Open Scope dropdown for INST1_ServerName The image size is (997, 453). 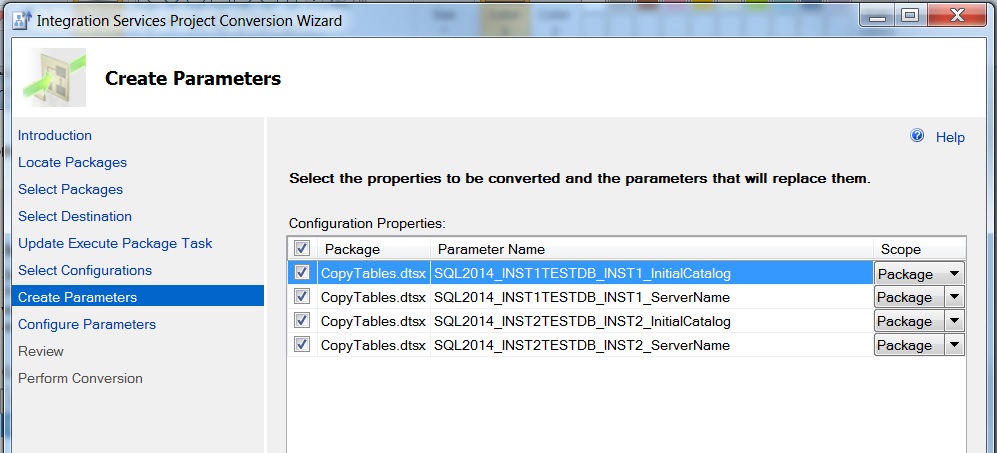954,297
